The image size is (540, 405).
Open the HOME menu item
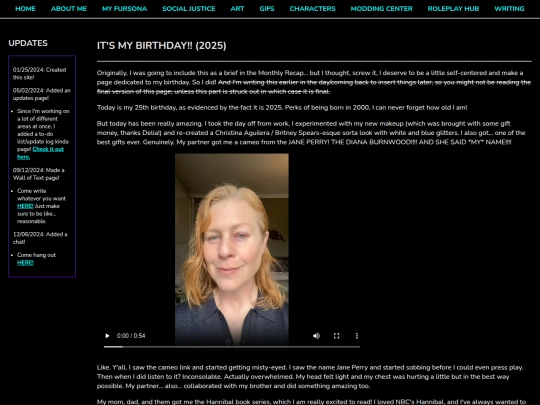[25, 9]
